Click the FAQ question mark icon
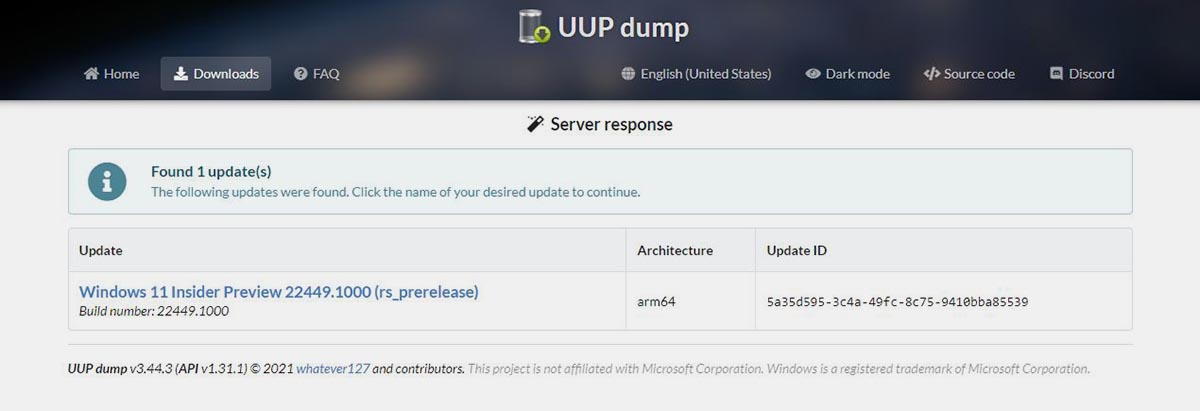The image size is (1200, 411). (300, 74)
